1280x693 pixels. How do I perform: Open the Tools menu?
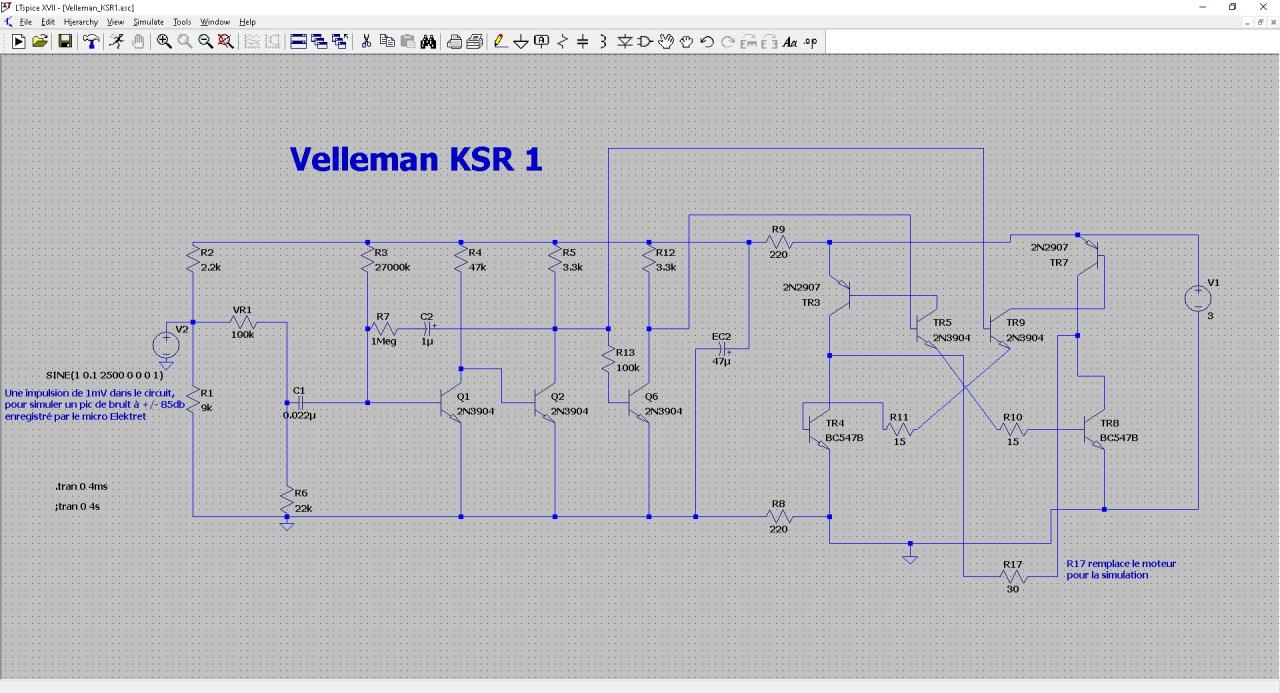coord(182,21)
